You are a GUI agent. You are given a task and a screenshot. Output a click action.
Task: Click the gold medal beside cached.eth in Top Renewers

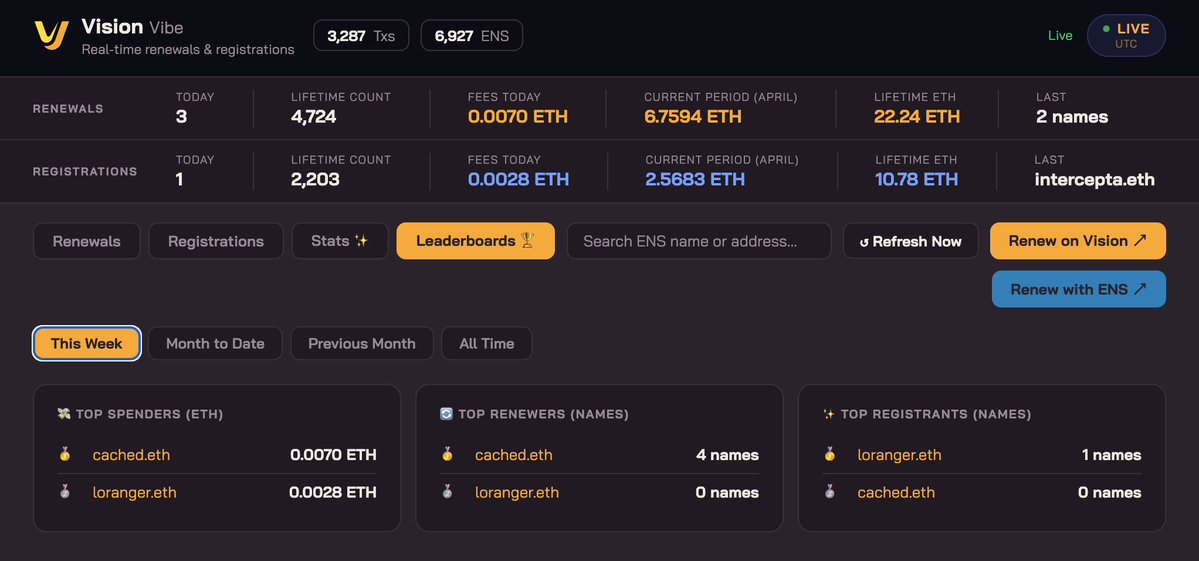point(447,455)
